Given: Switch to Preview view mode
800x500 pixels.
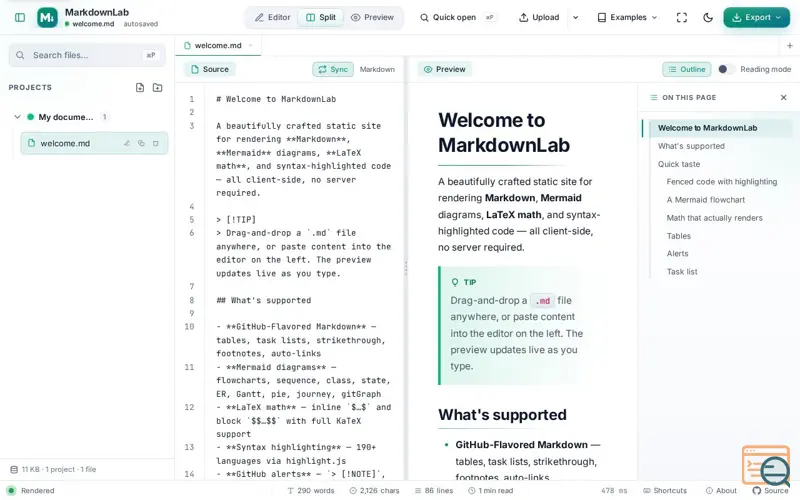Looking at the screenshot, I should 372,17.
